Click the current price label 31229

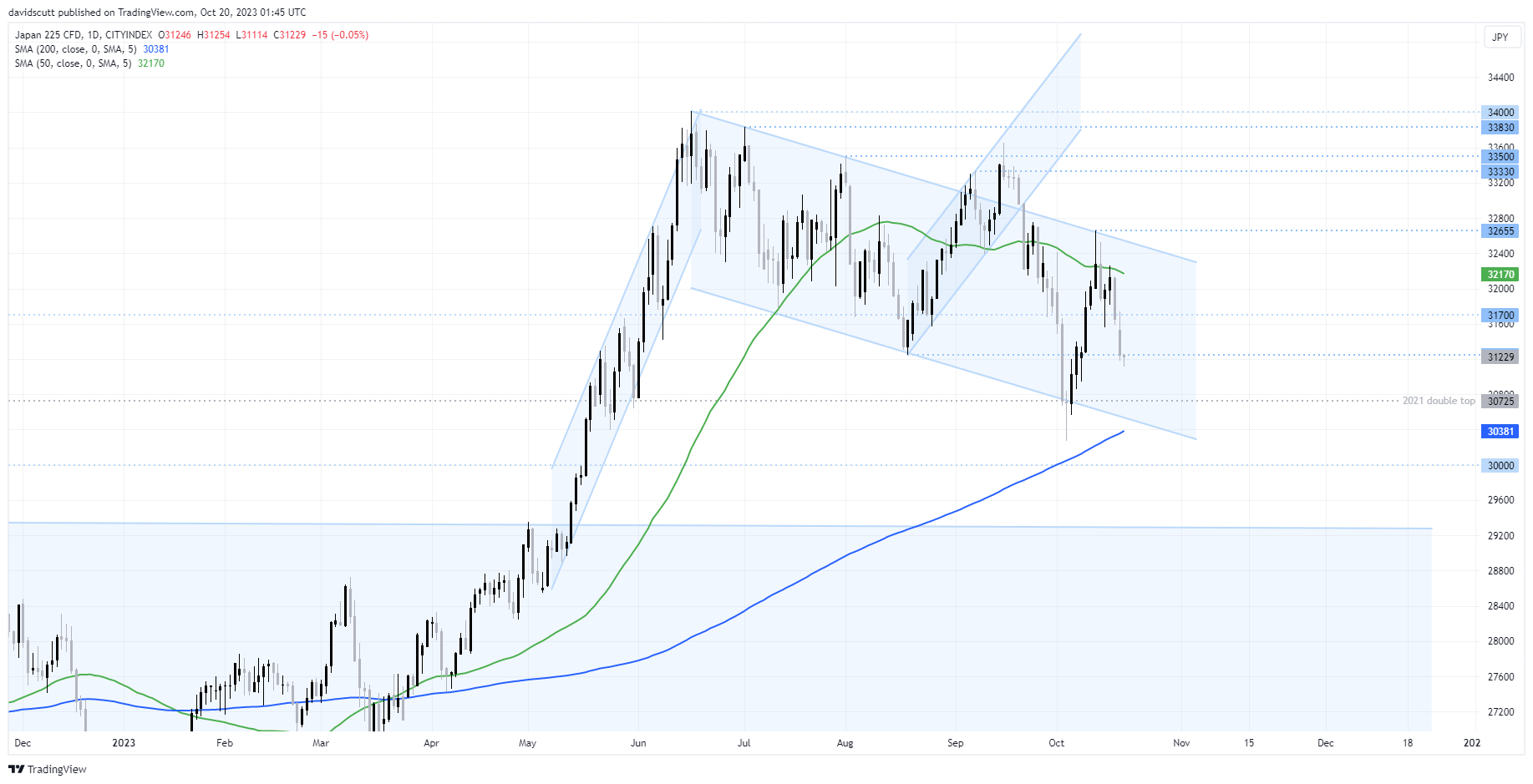pyautogui.click(x=1500, y=357)
